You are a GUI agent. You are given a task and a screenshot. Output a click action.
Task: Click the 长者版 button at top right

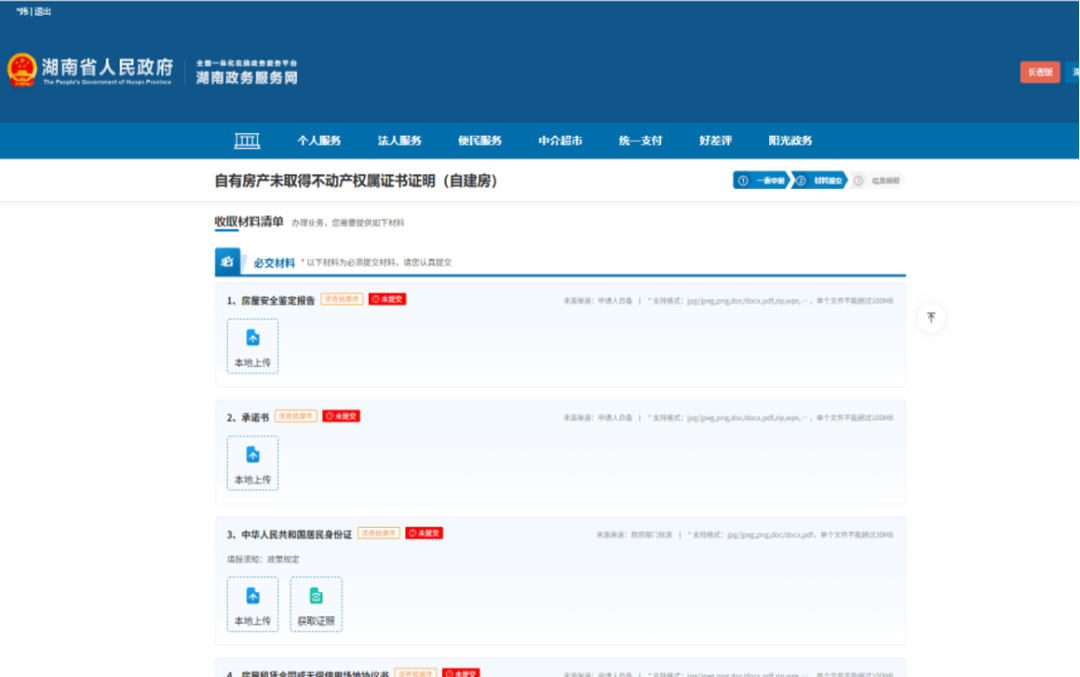[1038, 72]
